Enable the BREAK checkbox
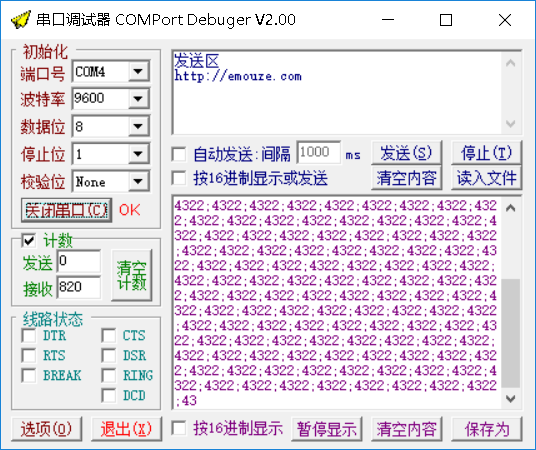 [x=28, y=375]
